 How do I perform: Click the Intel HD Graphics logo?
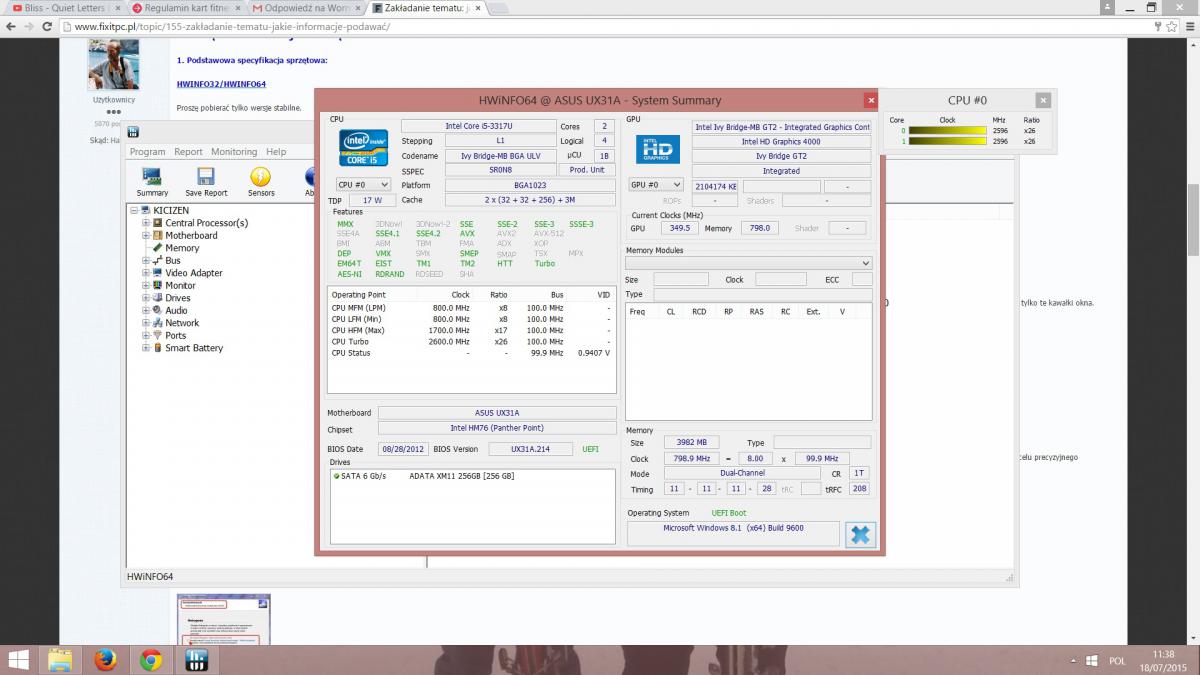click(657, 149)
